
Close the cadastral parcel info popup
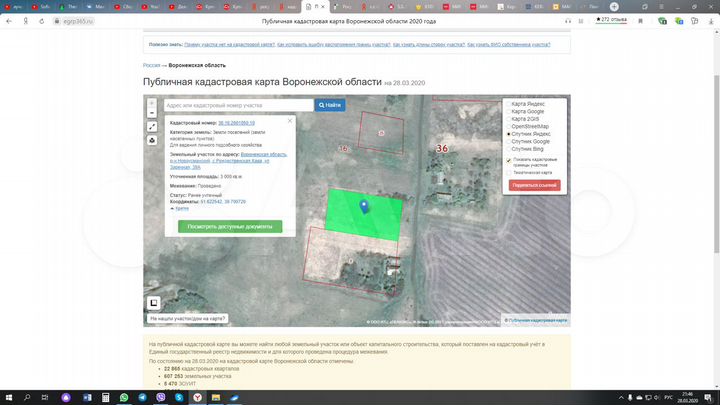[290, 121]
